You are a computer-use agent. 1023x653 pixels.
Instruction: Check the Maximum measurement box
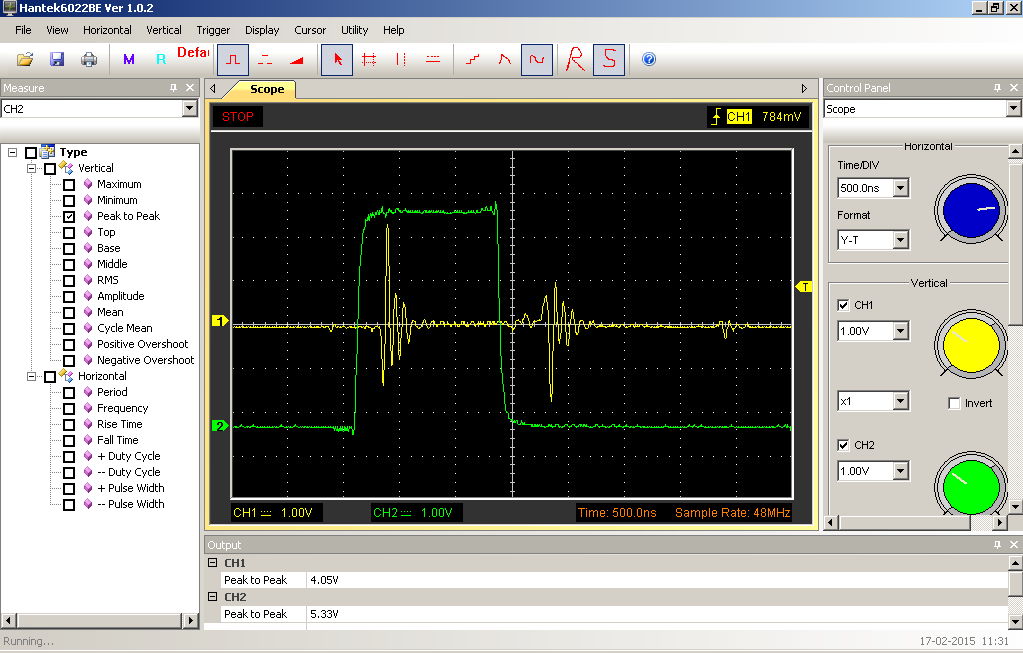[x=69, y=185]
